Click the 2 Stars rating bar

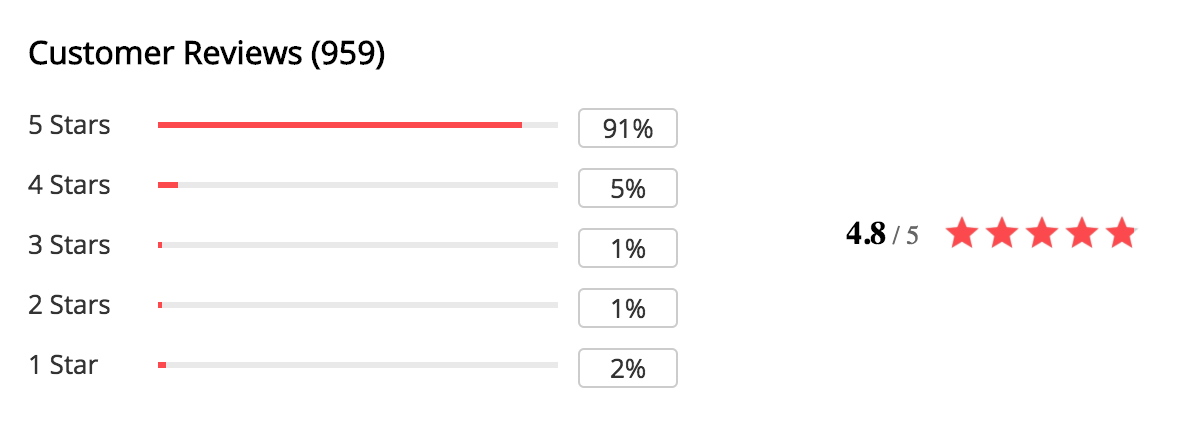pyautogui.click(x=357, y=305)
